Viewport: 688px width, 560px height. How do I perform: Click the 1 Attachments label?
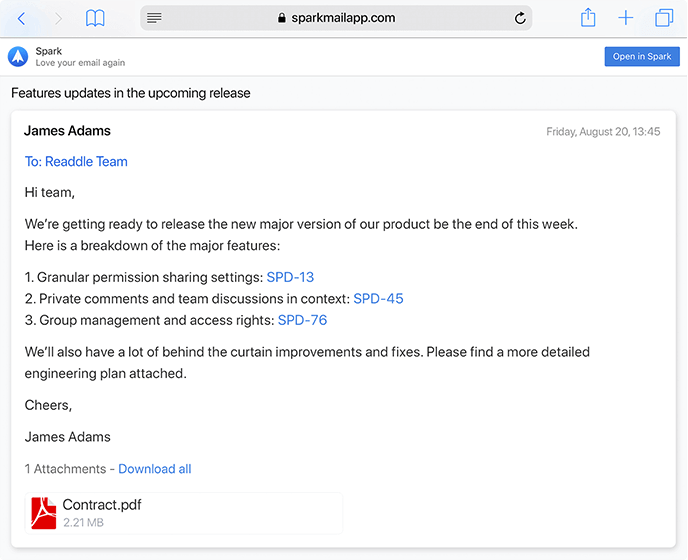coord(65,469)
